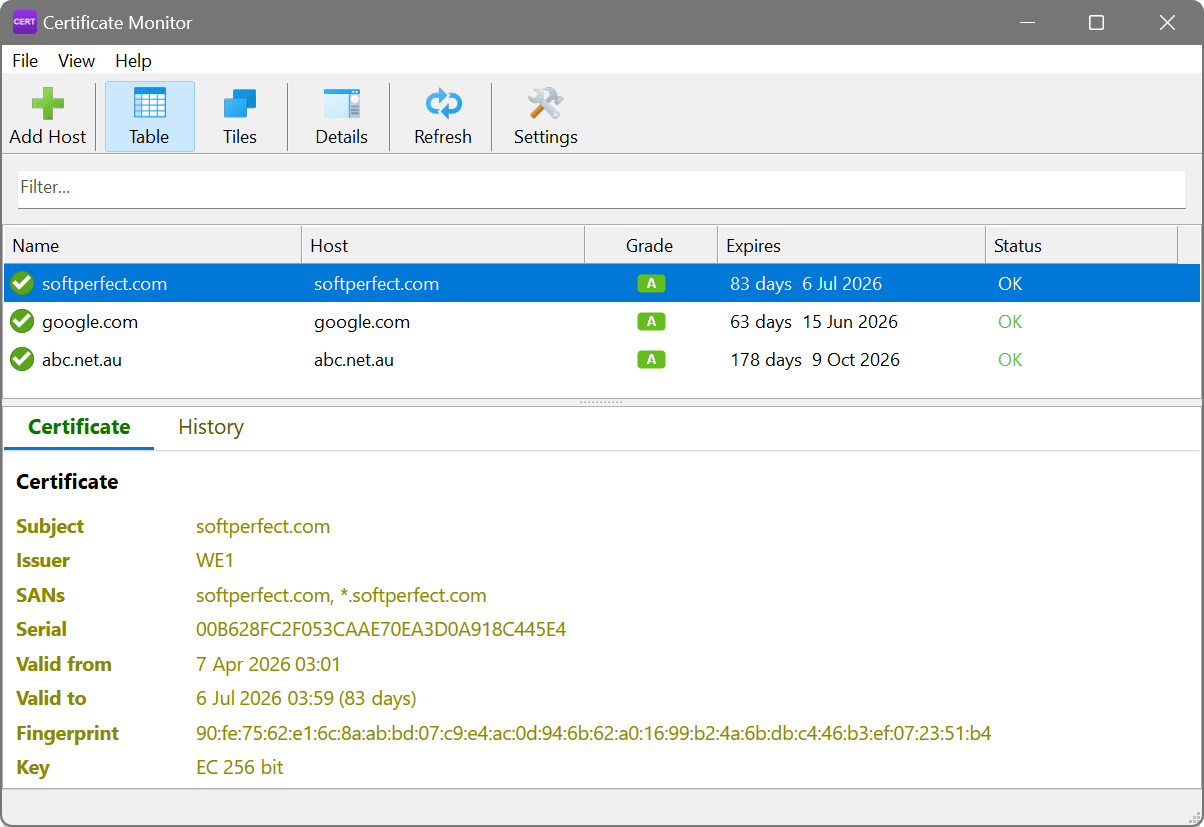Click the green check icon beside google.com

pos(21,321)
